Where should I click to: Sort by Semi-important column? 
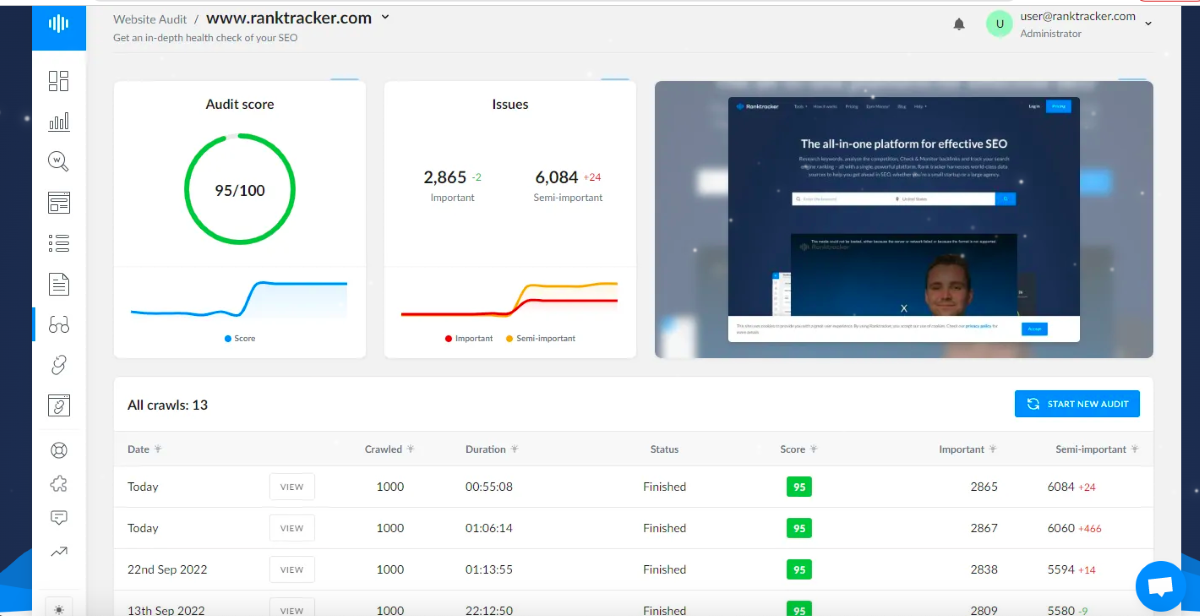[x=1097, y=449]
